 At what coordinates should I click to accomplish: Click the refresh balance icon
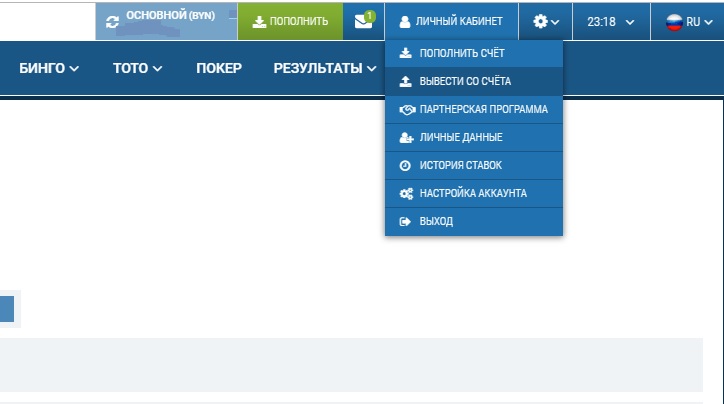pyautogui.click(x=112, y=21)
